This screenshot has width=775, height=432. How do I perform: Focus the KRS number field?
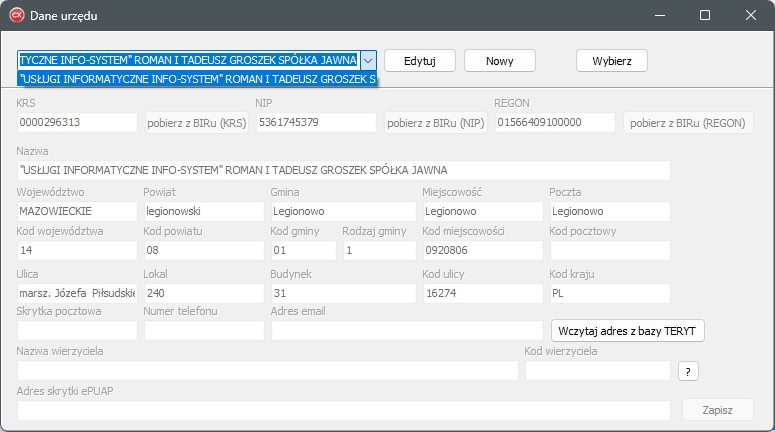pos(77,123)
